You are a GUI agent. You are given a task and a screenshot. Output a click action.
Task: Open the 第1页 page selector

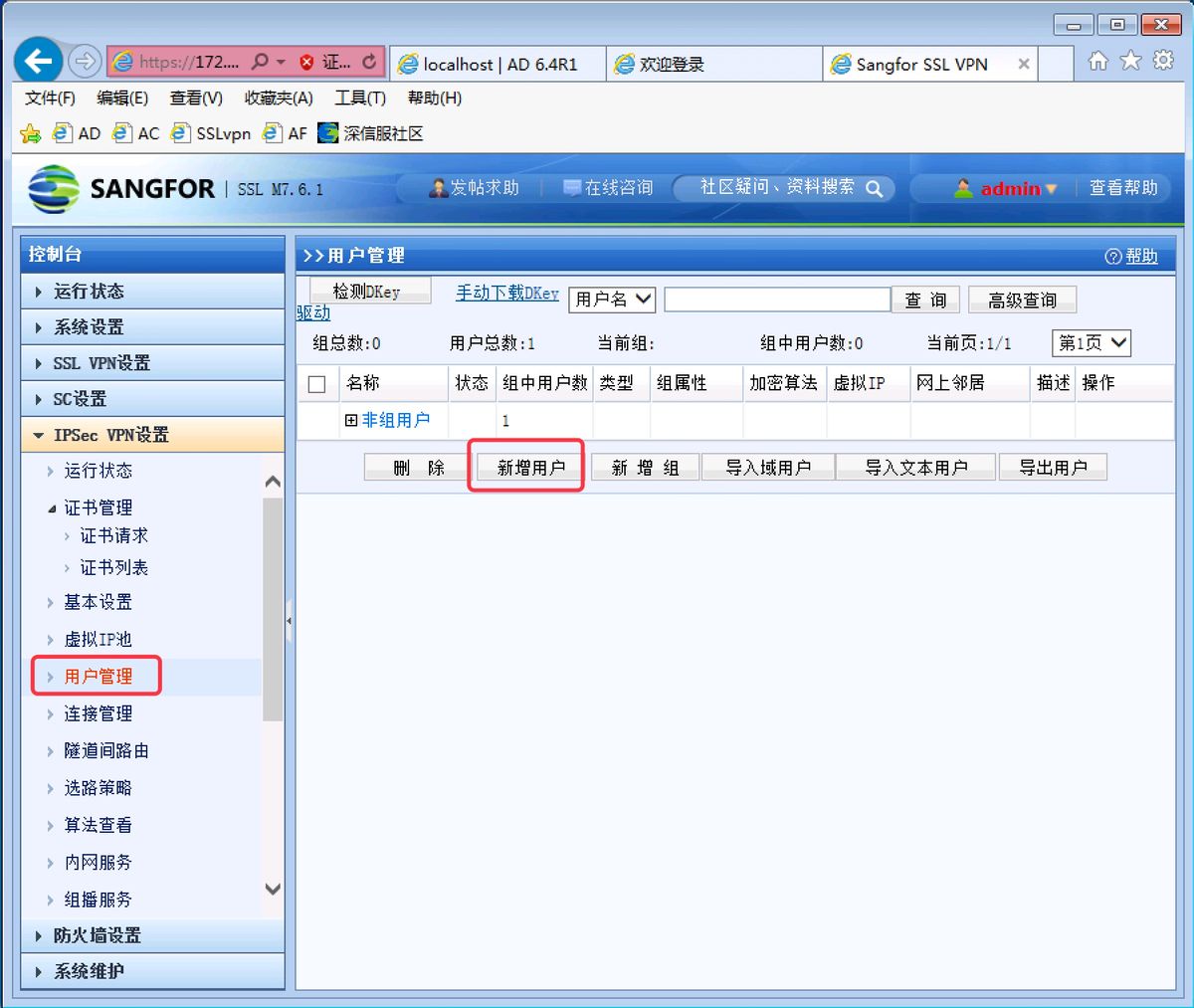(1091, 342)
